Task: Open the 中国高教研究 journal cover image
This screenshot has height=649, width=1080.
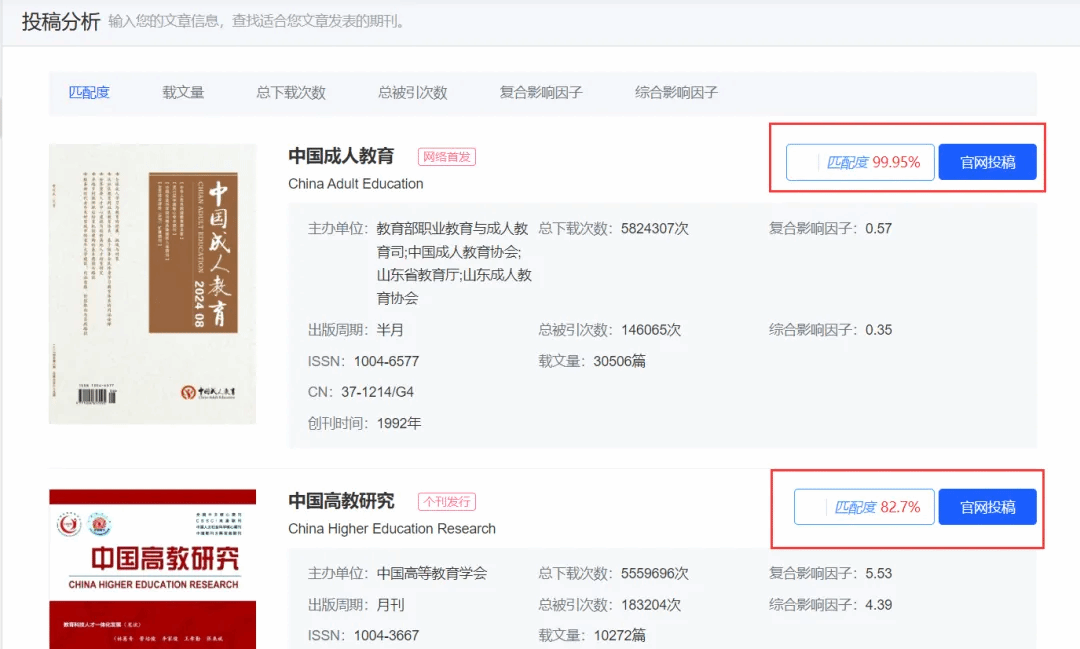Action: pos(152,568)
